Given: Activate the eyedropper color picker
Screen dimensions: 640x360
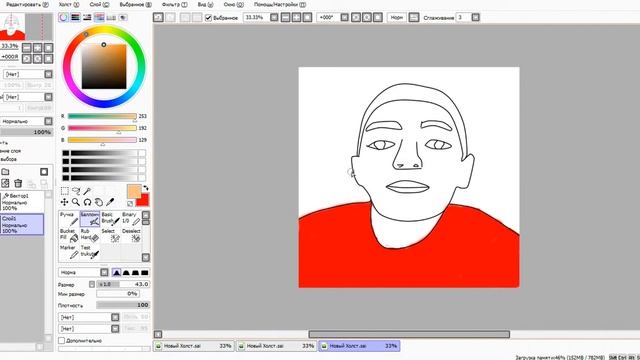Looking at the screenshot, I should [x=110, y=202].
